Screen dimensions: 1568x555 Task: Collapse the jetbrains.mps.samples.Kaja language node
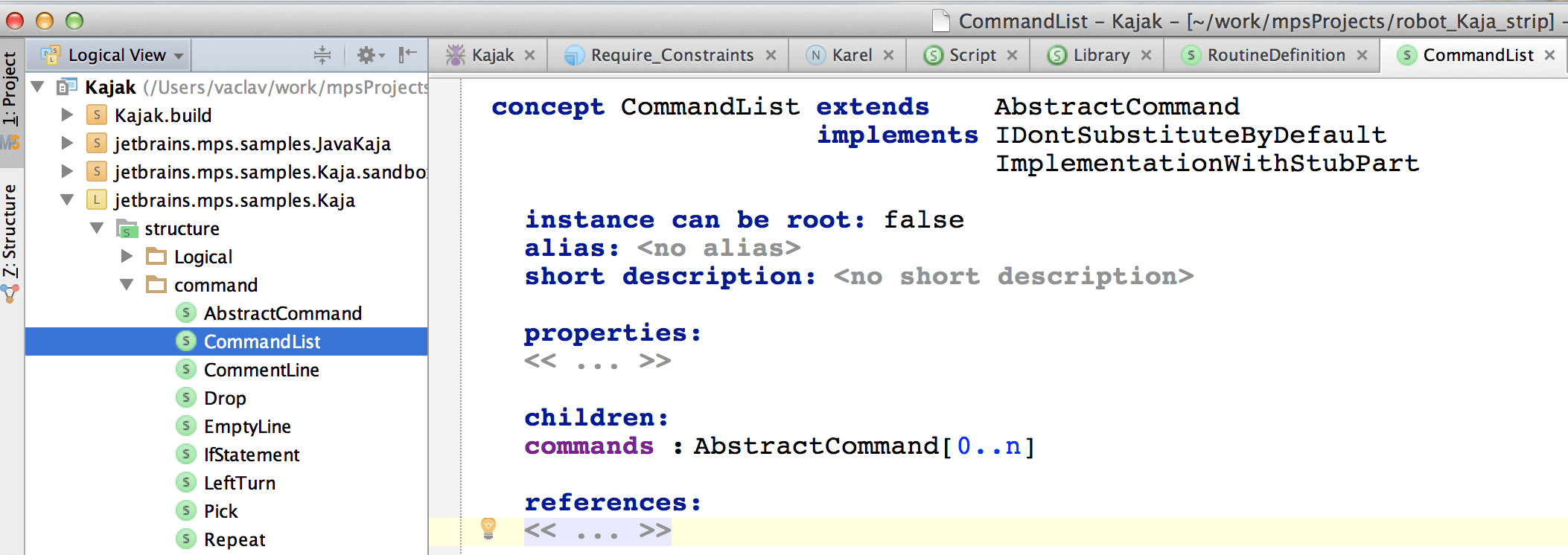pos(67,200)
